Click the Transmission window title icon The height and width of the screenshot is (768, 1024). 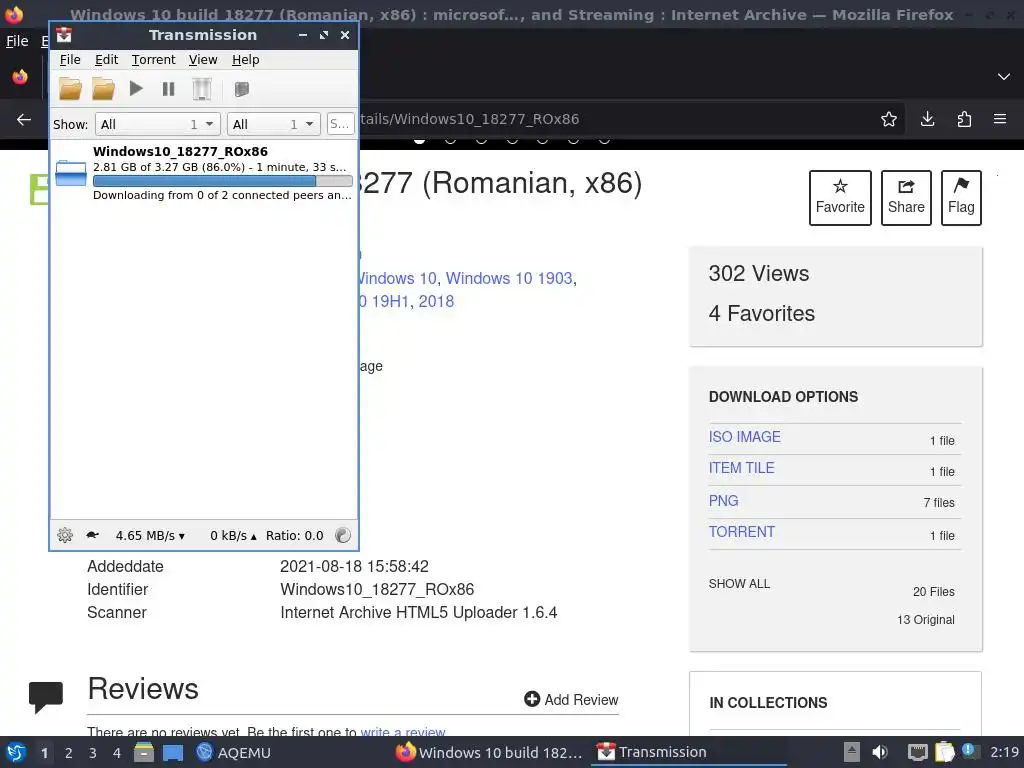pos(64,35)
